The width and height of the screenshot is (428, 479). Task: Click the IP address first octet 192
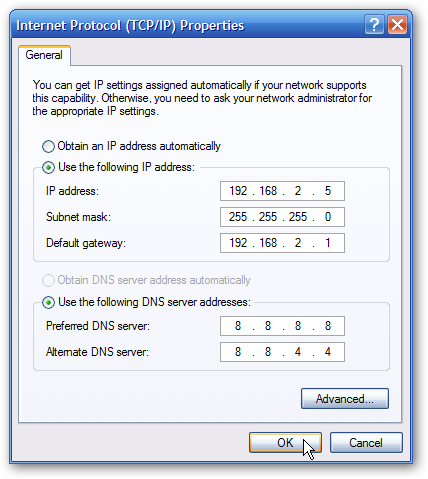[238, 191]
